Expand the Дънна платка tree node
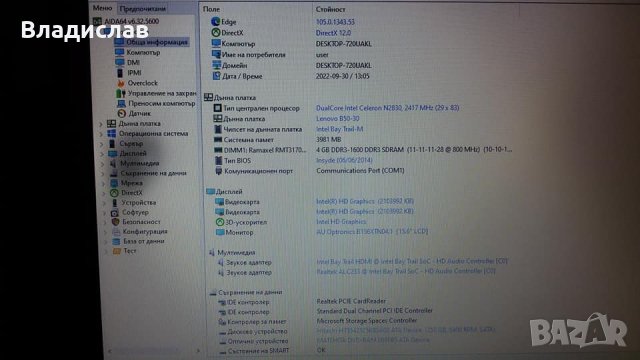This screenshot has height=360, width=640. pos(101,124)
